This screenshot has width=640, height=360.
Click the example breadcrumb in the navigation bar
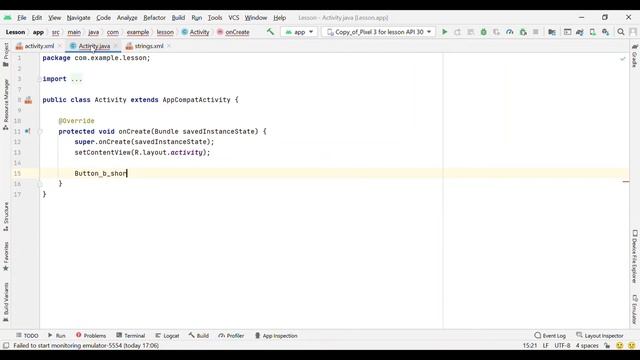click(x=138, y=32)
